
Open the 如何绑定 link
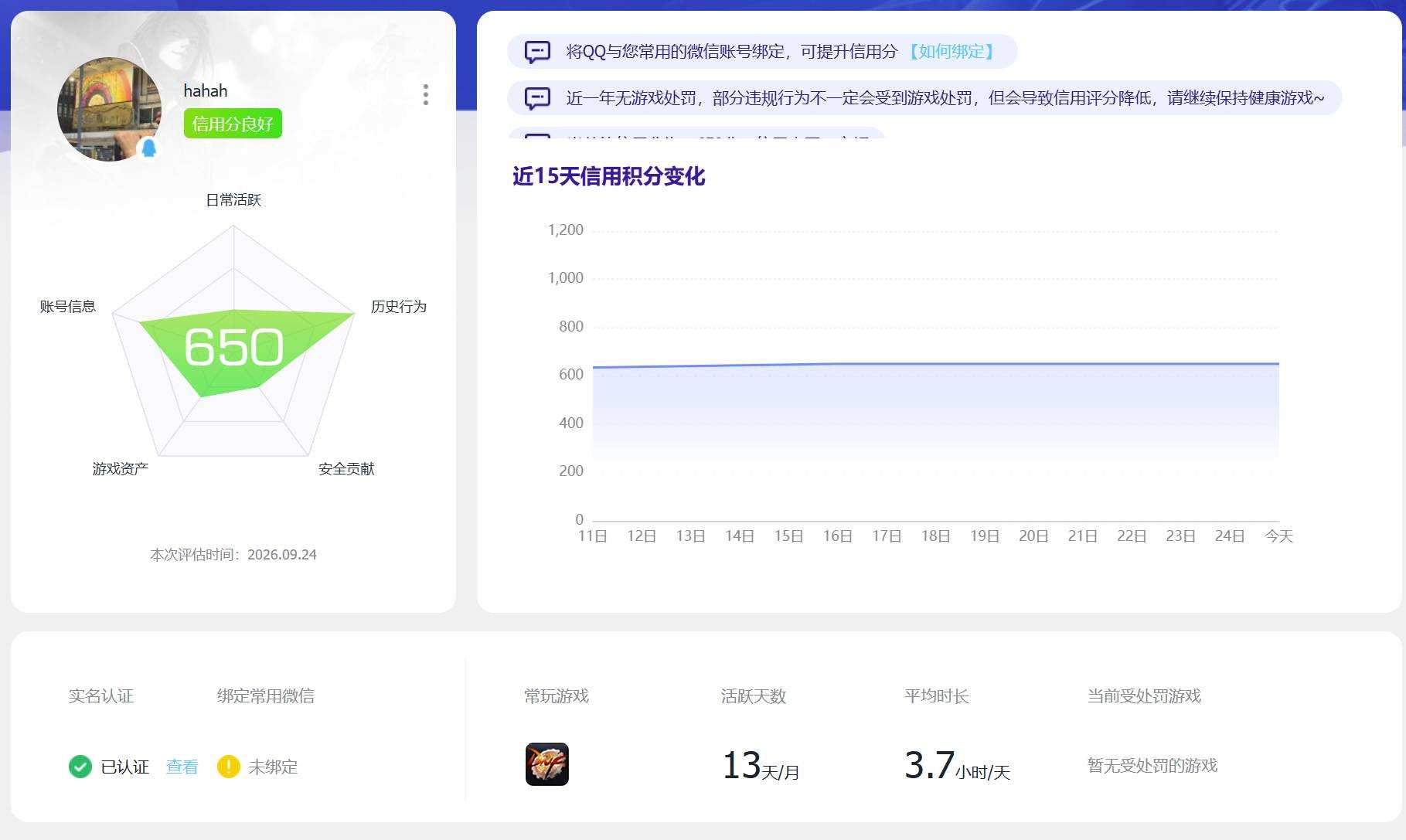[952, 52]
